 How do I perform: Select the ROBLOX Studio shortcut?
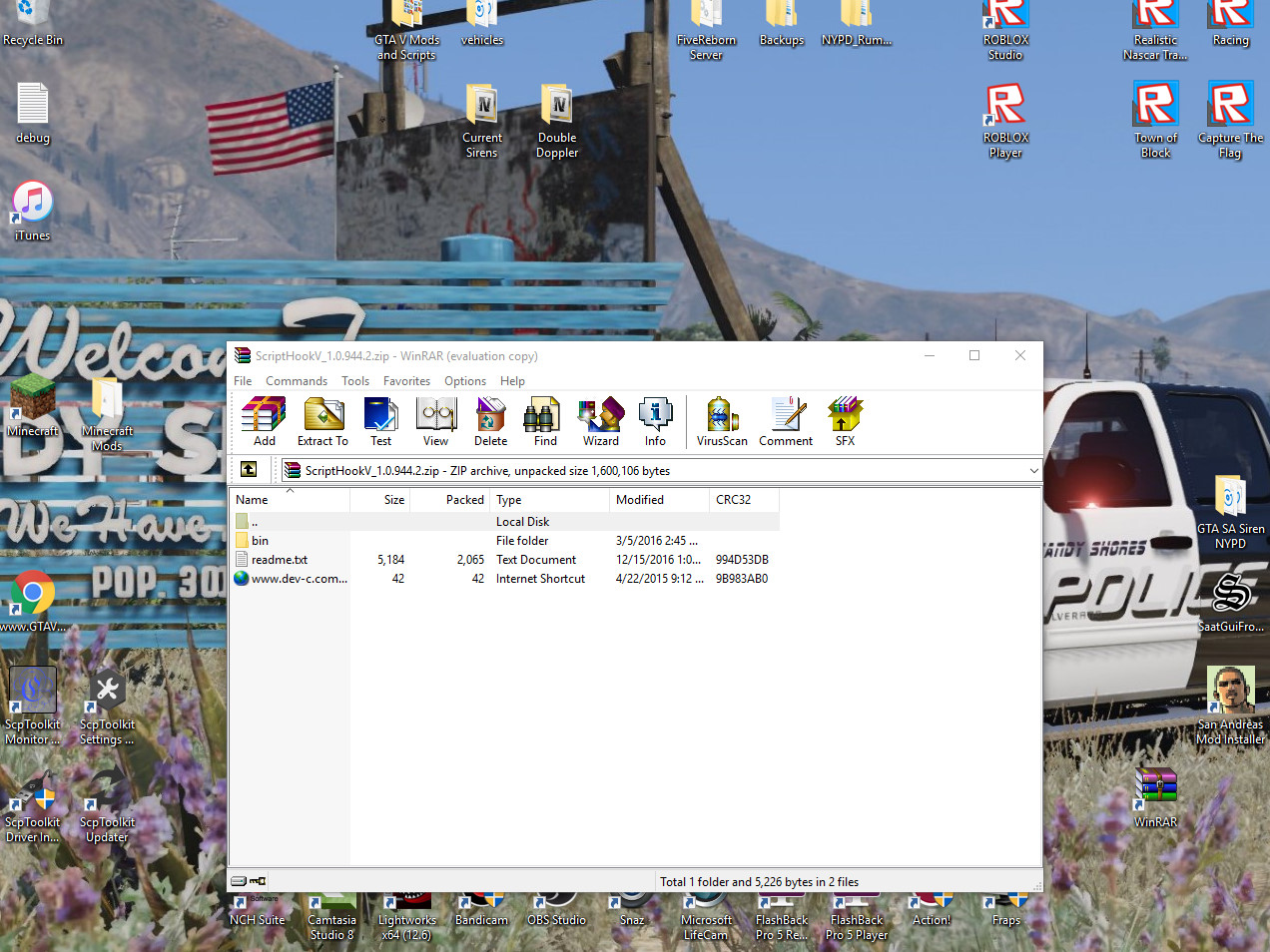pyautogui.click(x=1005, y=31)
